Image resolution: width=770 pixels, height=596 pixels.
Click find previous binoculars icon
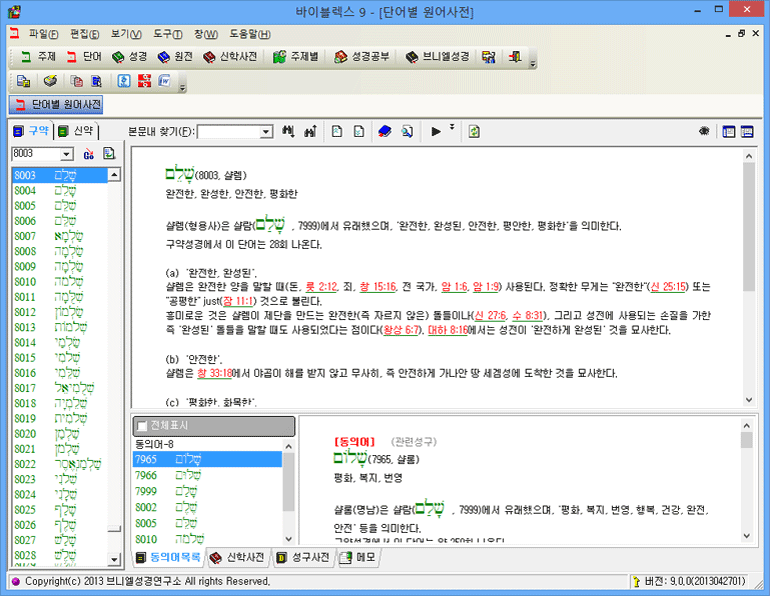(x=310, y=131)
